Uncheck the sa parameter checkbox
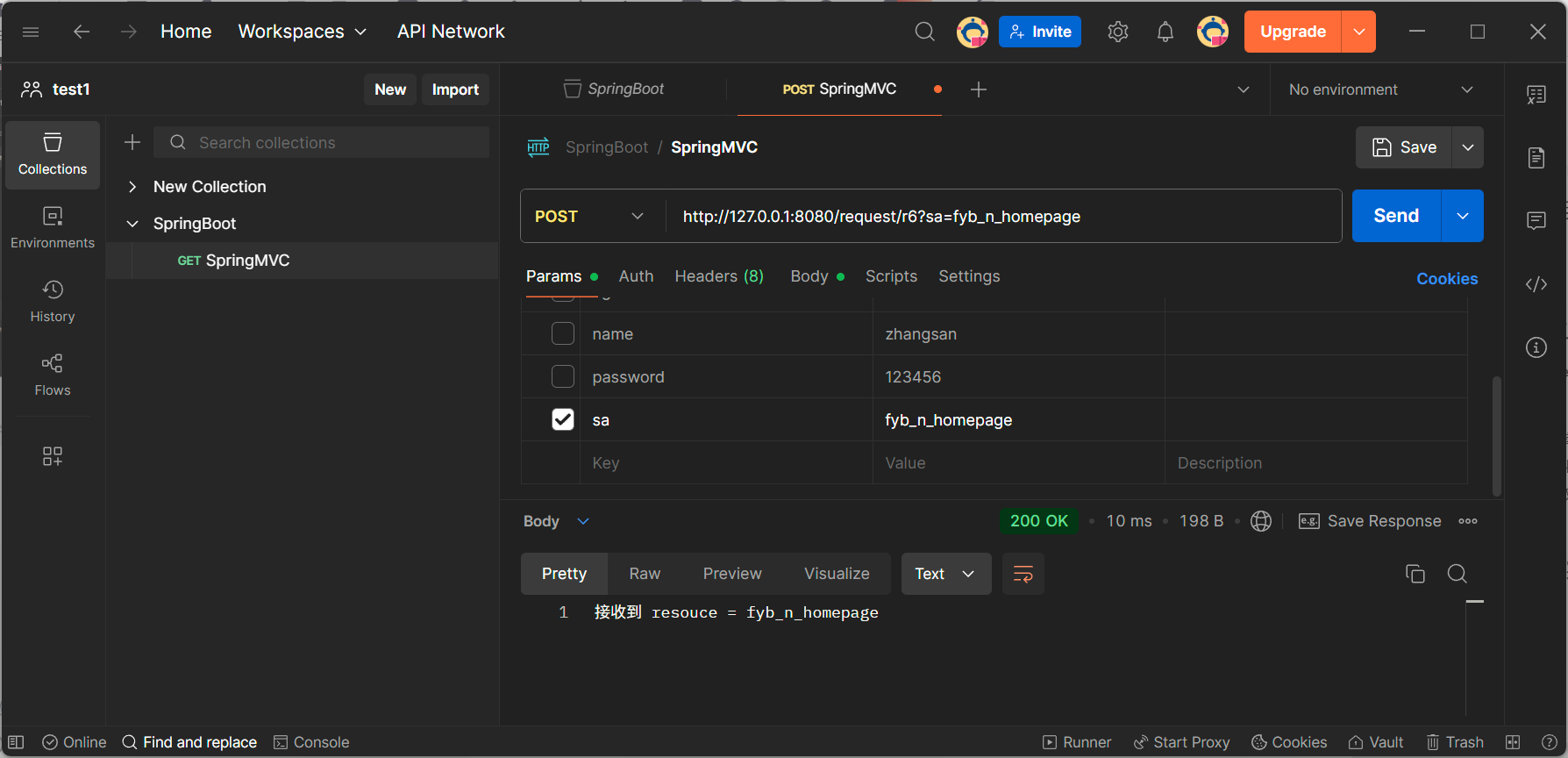This screenshot has width=1568, height=758. 563,419
